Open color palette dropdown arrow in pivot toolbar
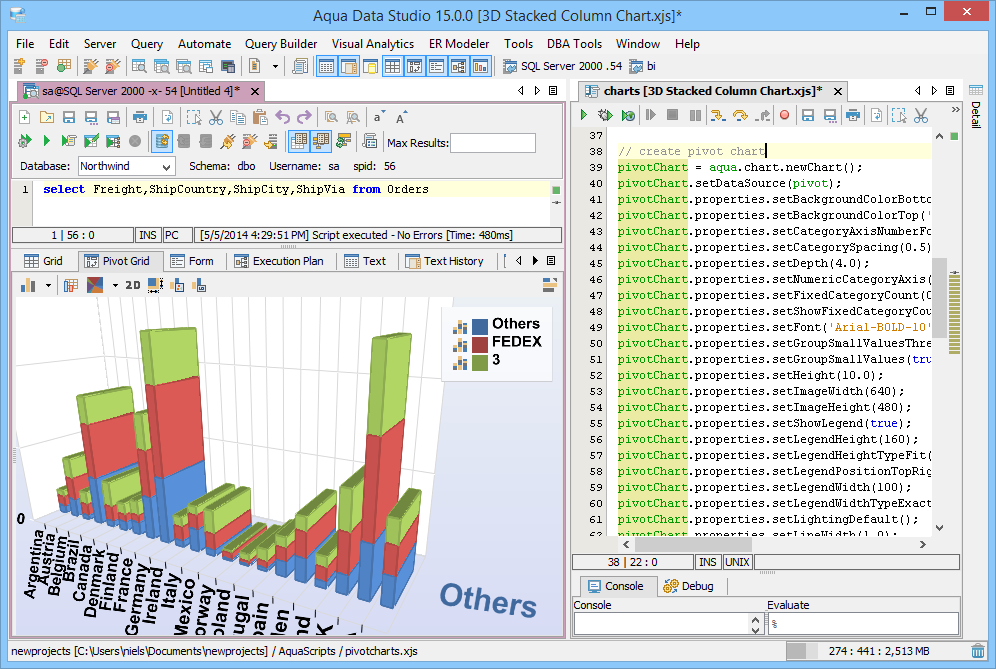This screenshot has height=669, width=996. click(x=115, y=286)
